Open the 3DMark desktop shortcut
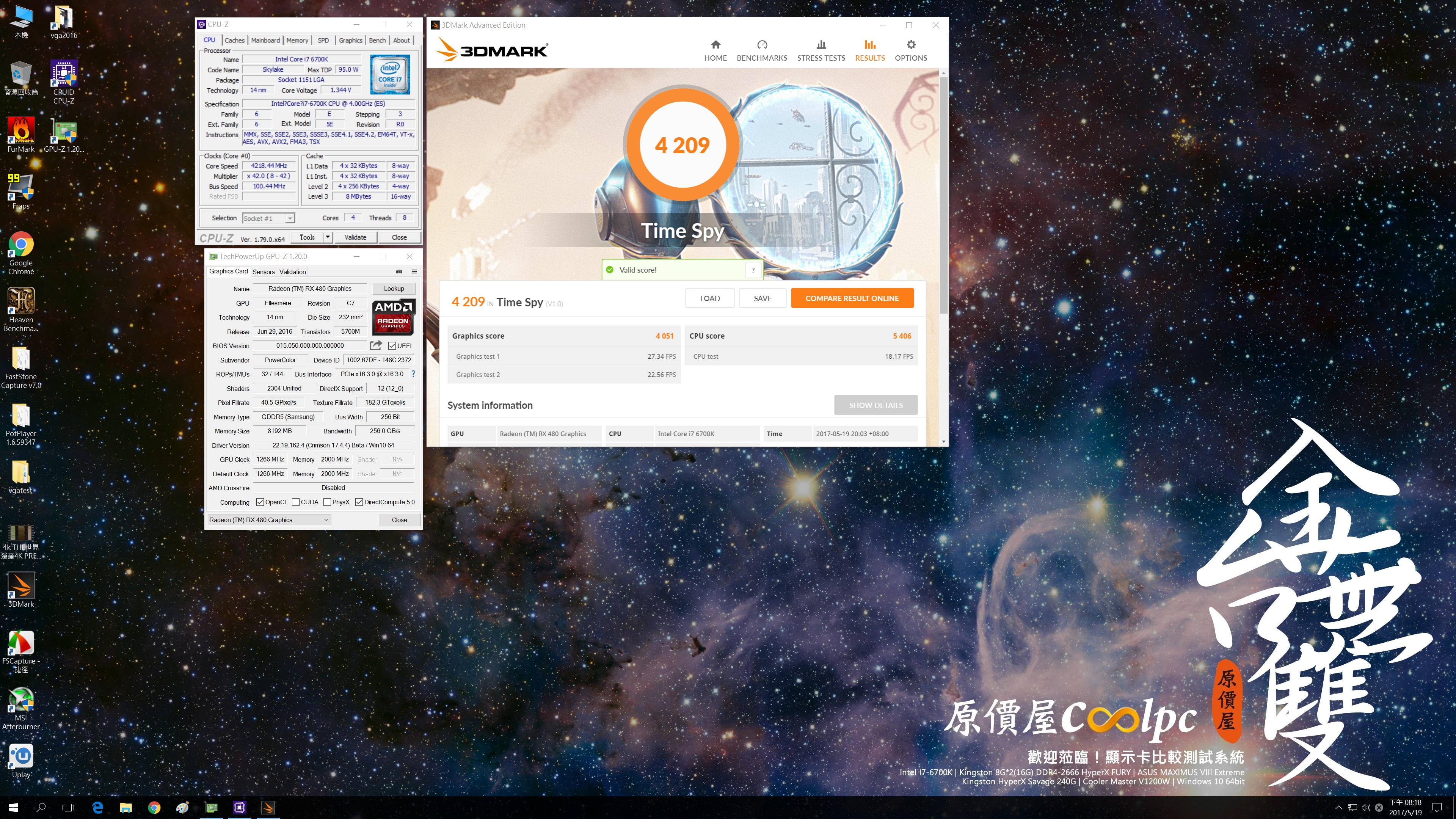 (x=21, y=590)
